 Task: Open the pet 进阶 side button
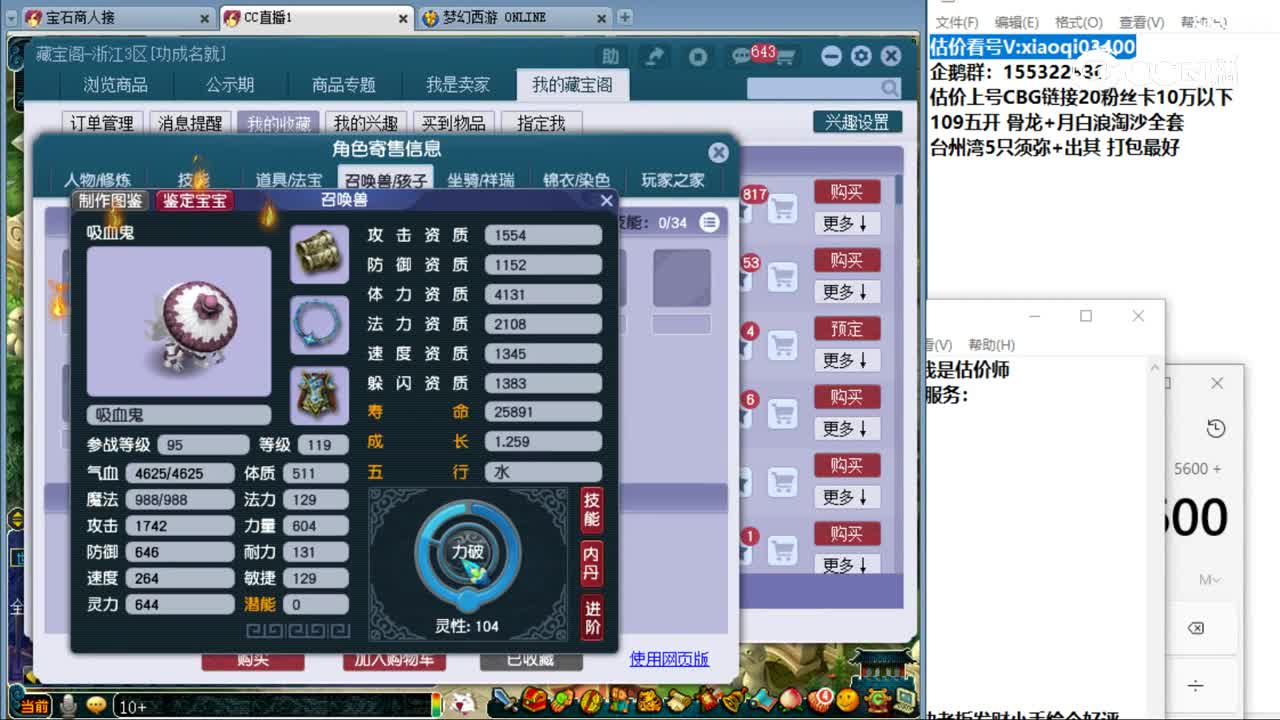coord(592,618)
